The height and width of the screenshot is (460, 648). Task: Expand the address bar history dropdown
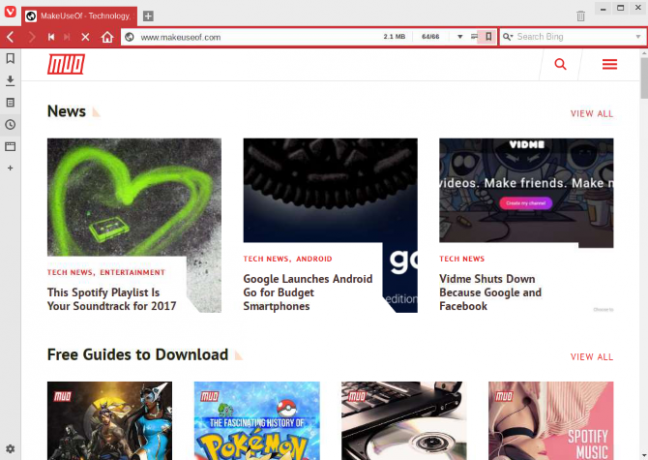coord(460,37)
